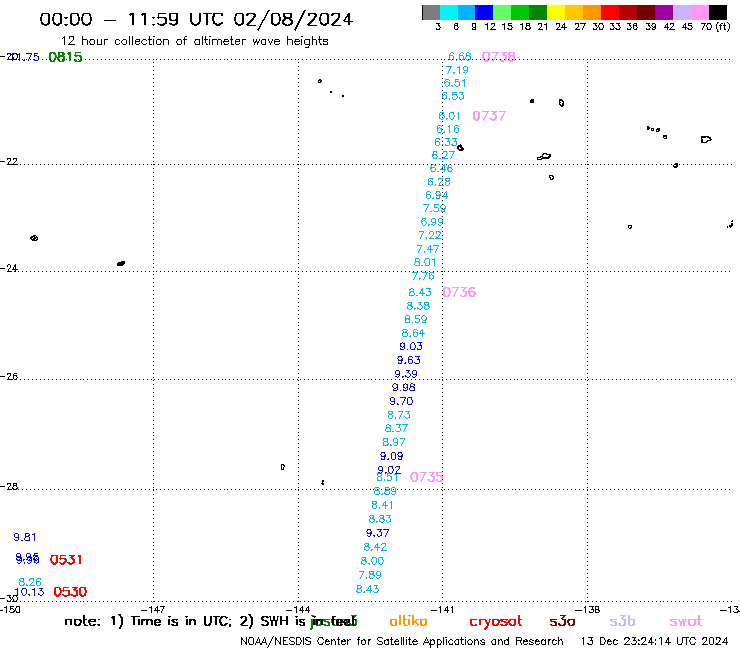Select the yellow legend color swatch
The width and height of the screenshot is (740, 650).
coord(556,12)
